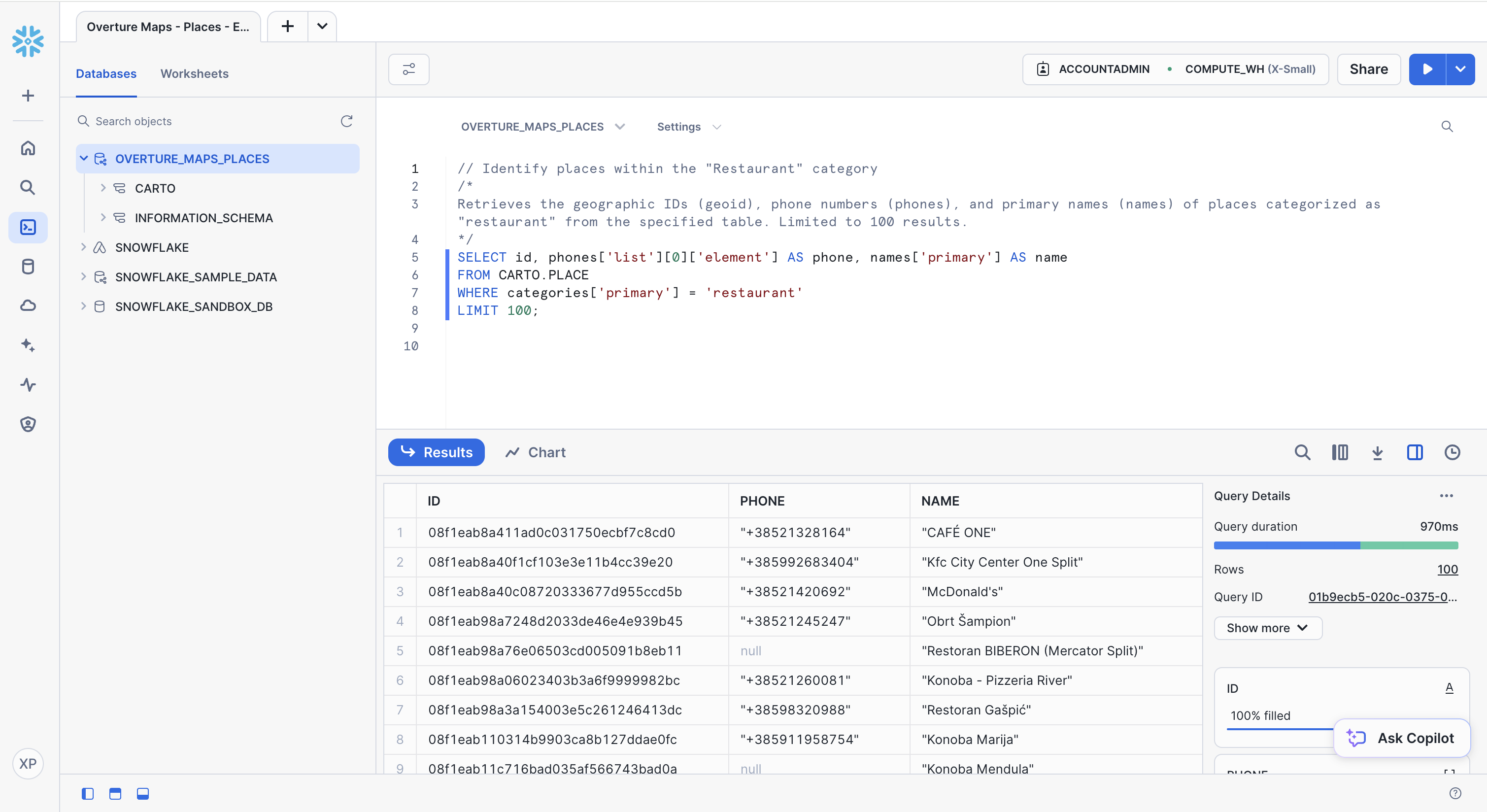This screenshot has width=1487, height=812.
Task: Click the Refresh objects icon
Action: tap(346, 121)
